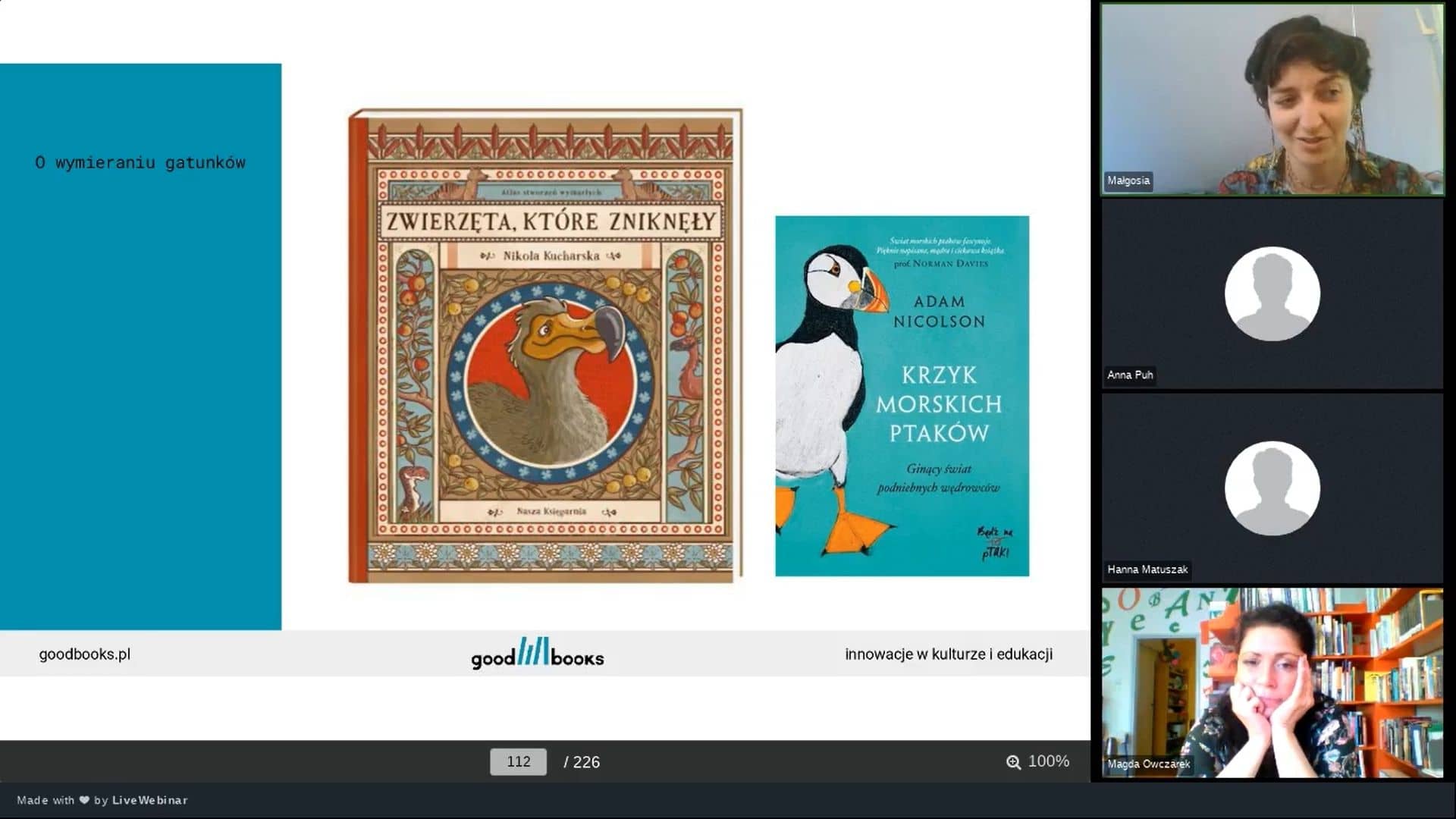This screenshot has height=819, width=1456.
Task: Select Magda Owczarek's video tile
Action: (1272, 682)
